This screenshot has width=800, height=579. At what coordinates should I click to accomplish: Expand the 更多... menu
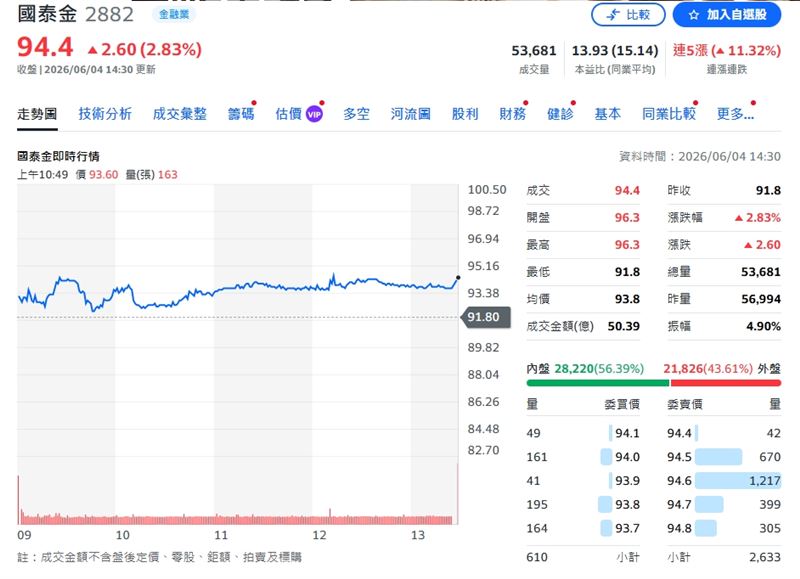(x=735, y=114)
